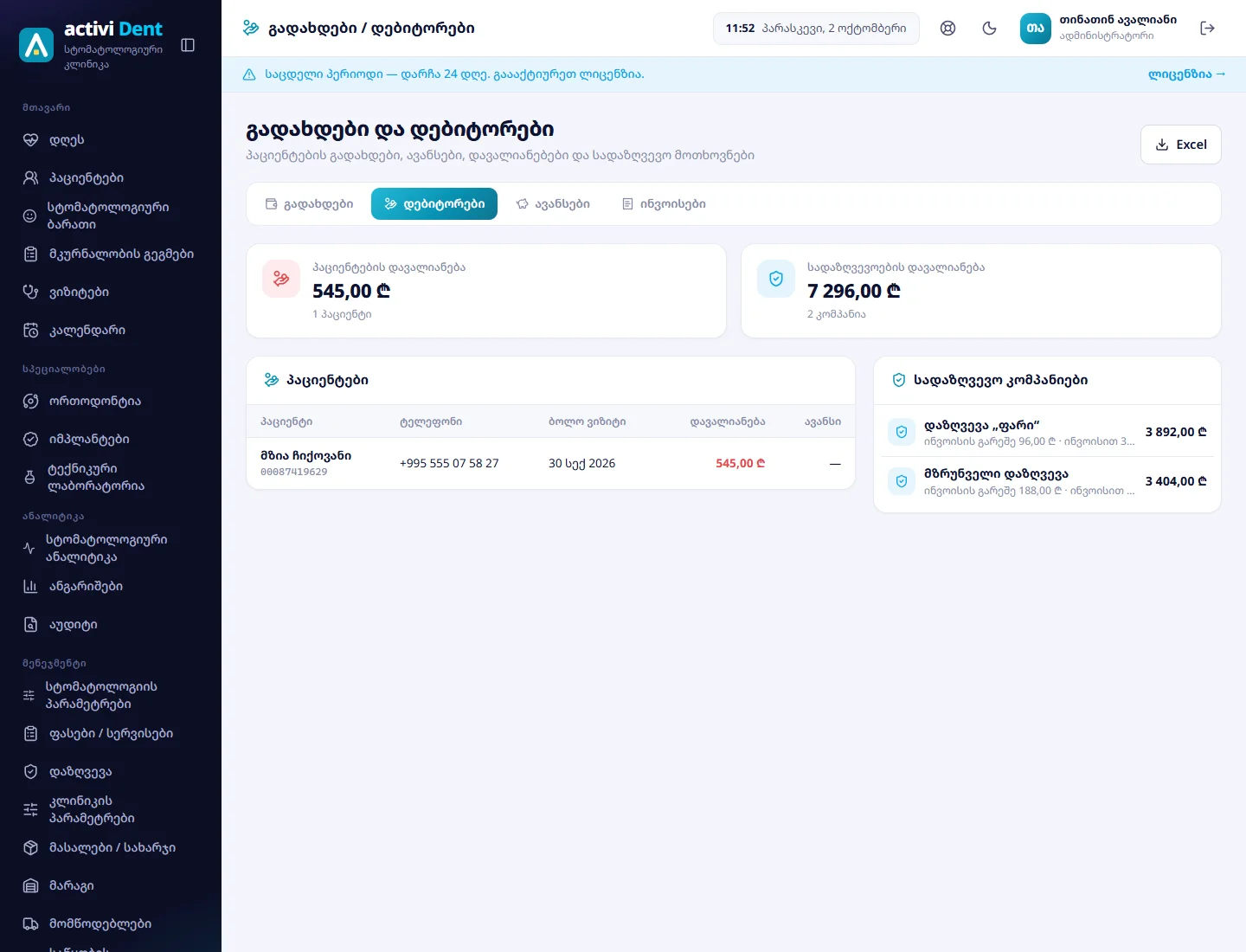Image resolution: width=1246 pixels, height=952 pixels.
Task: Open მასალები / სახარჯი
Action: tap(111, 847)
